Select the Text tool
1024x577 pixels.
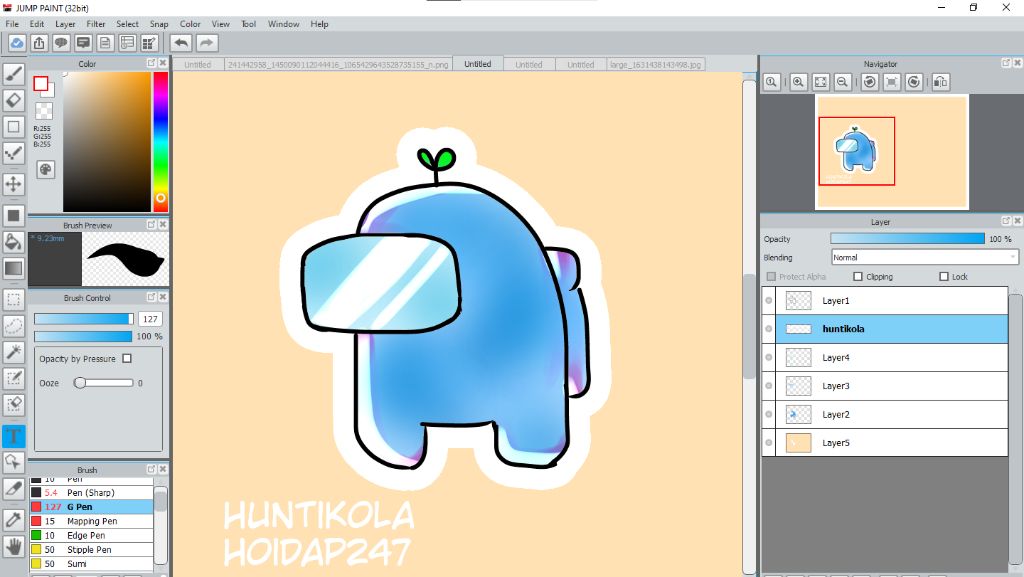coord(14,436)
